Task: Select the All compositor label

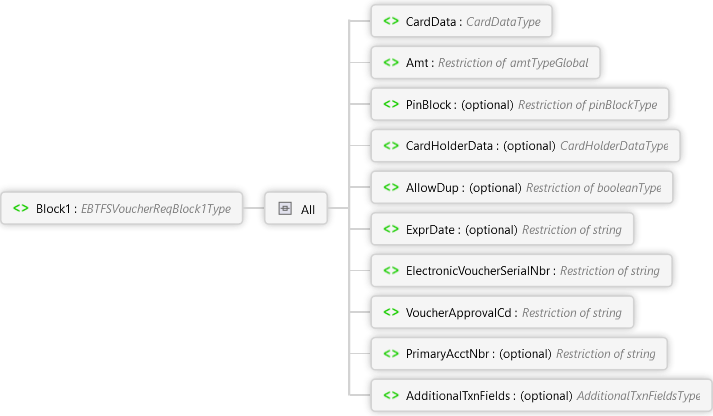Action: tap(308, 209)
